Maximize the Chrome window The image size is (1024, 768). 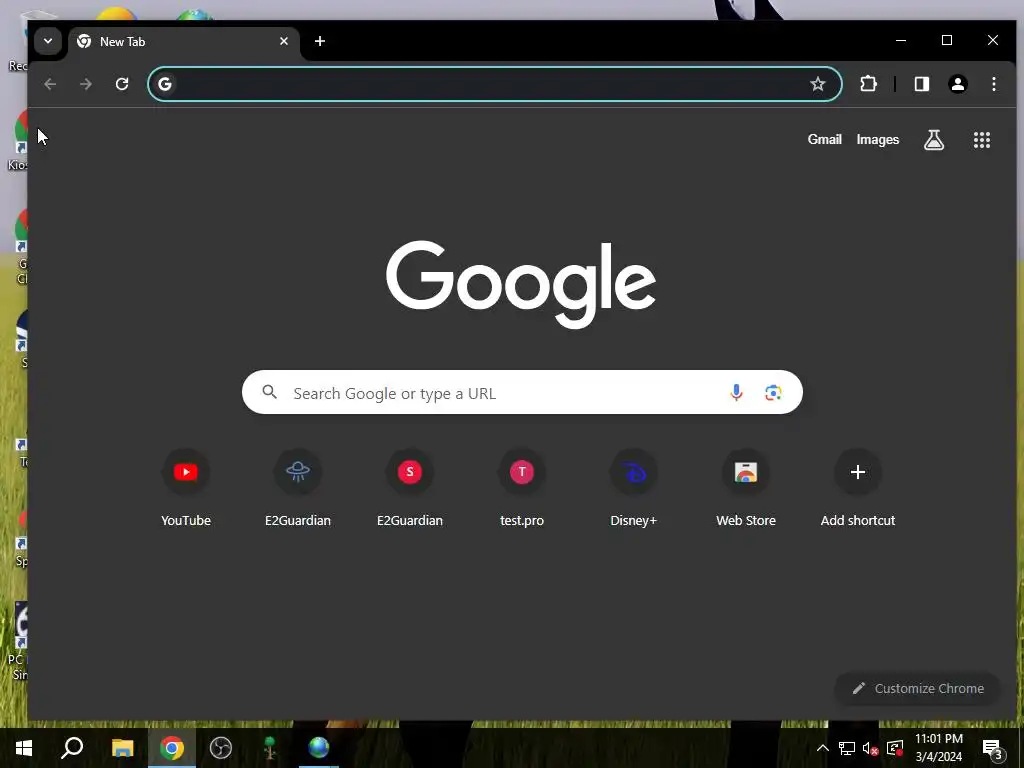(947, 40)
